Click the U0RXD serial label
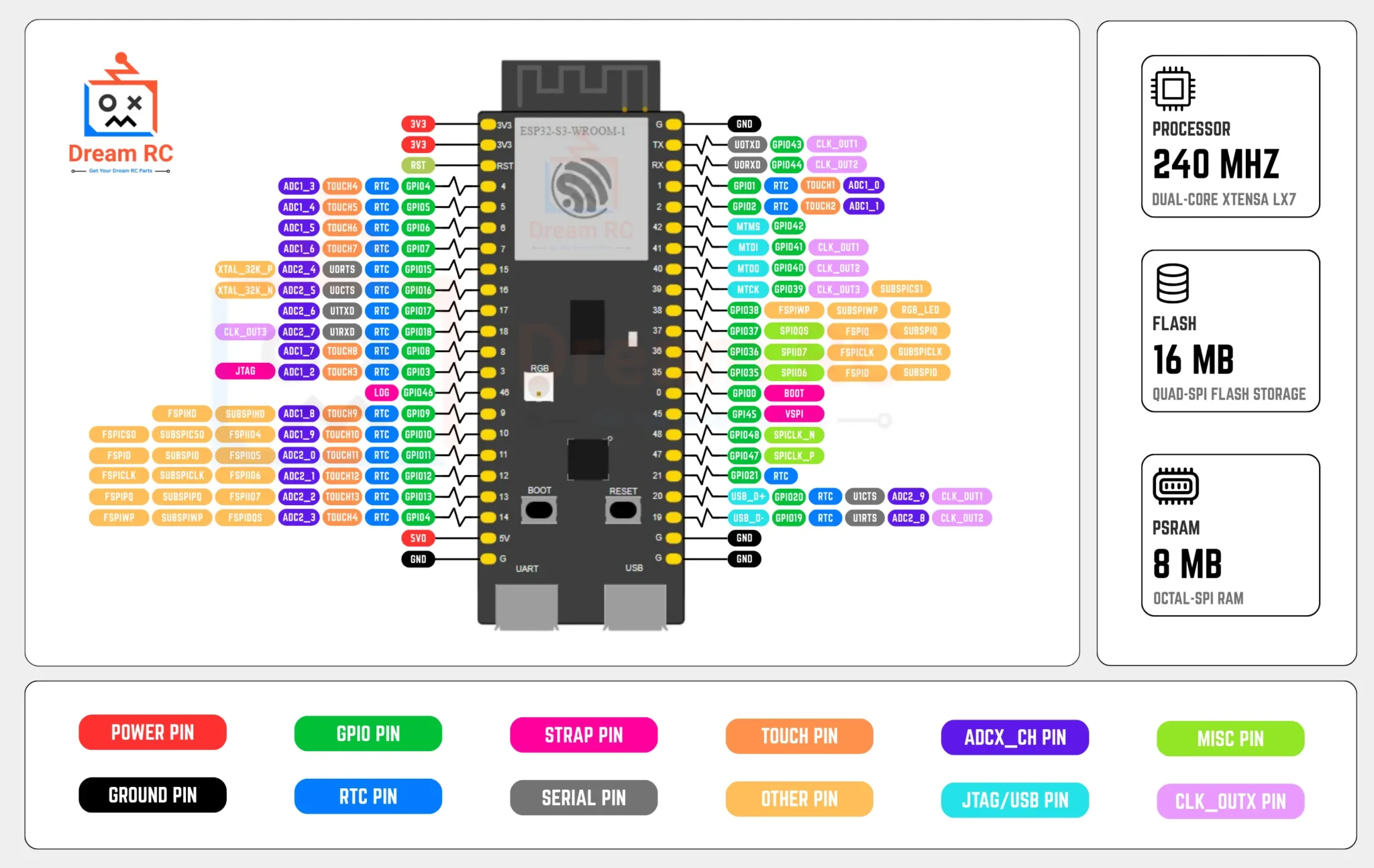 (747, 164)
